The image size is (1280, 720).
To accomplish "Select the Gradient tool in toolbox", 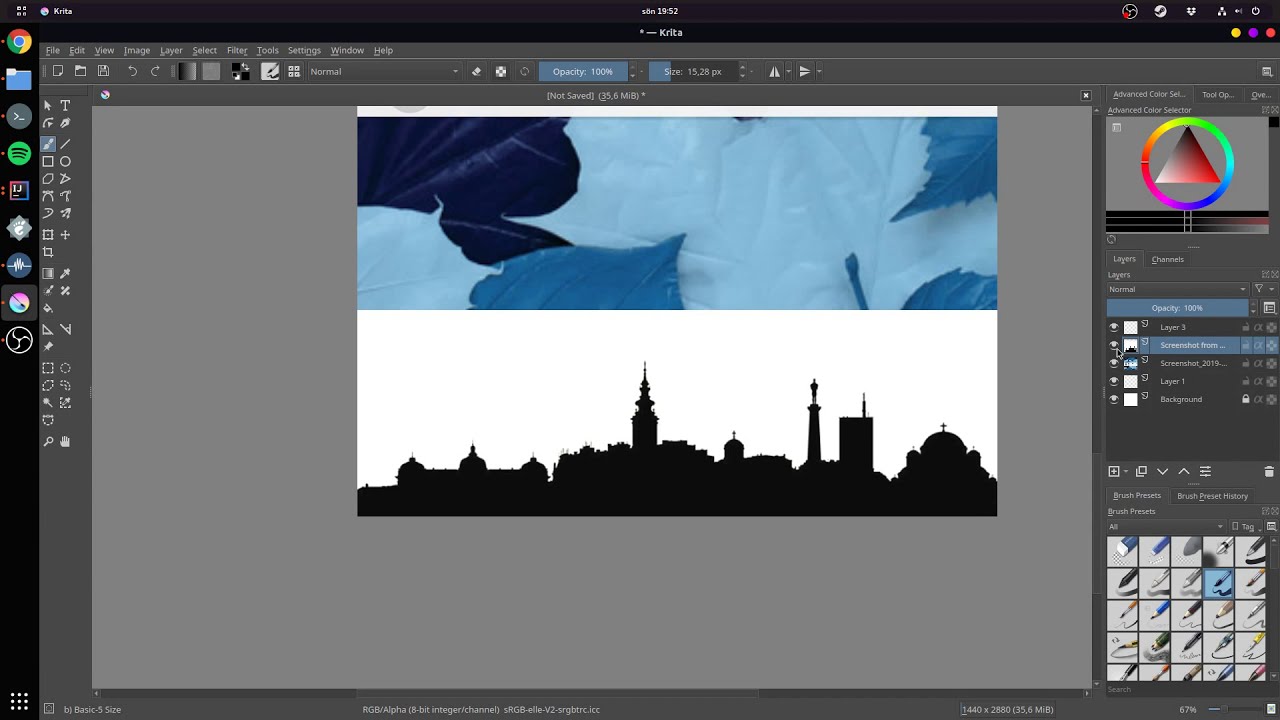I will click(48, 273).
